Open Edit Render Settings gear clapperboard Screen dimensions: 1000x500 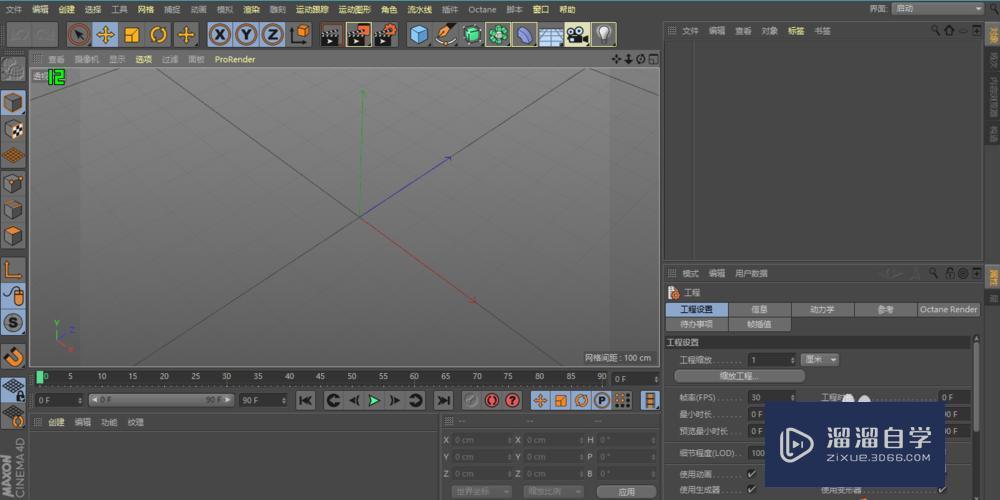pos(386,34)
